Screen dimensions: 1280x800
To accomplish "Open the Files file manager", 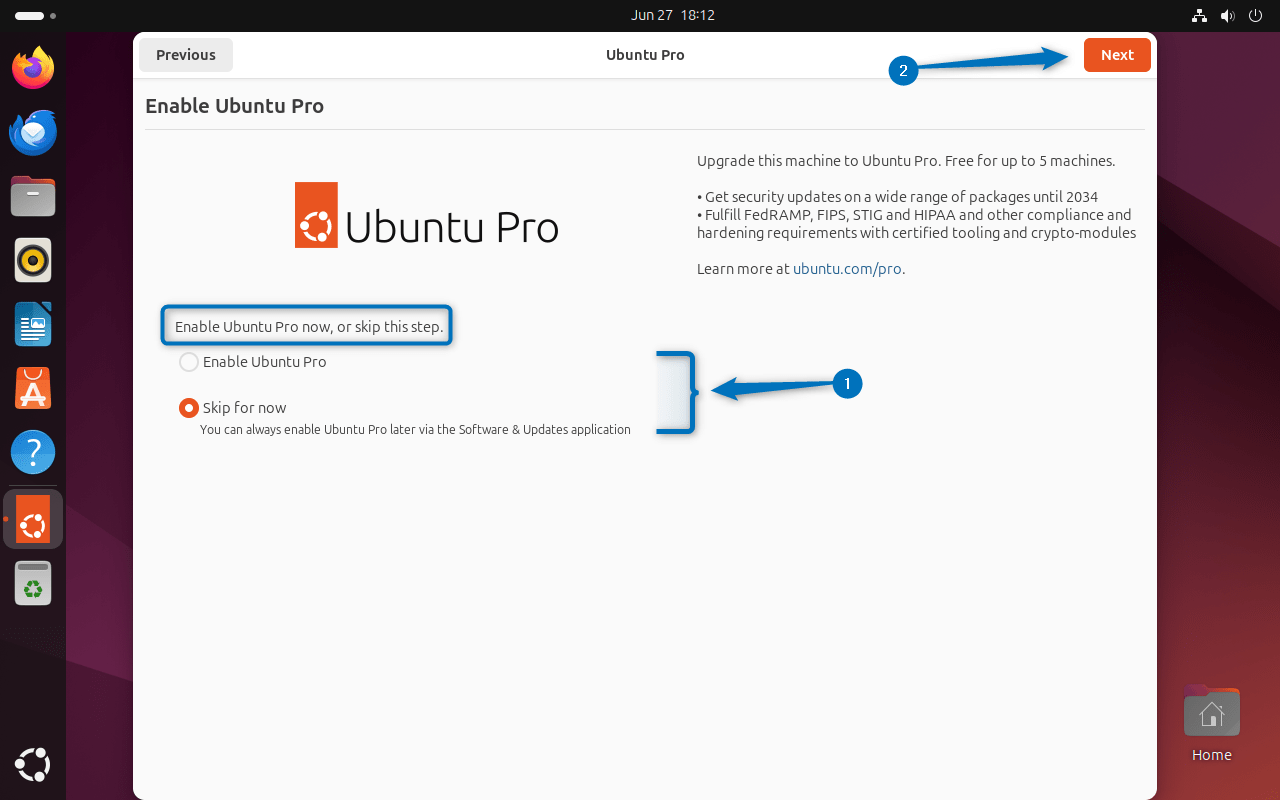I will click(32, 196).
